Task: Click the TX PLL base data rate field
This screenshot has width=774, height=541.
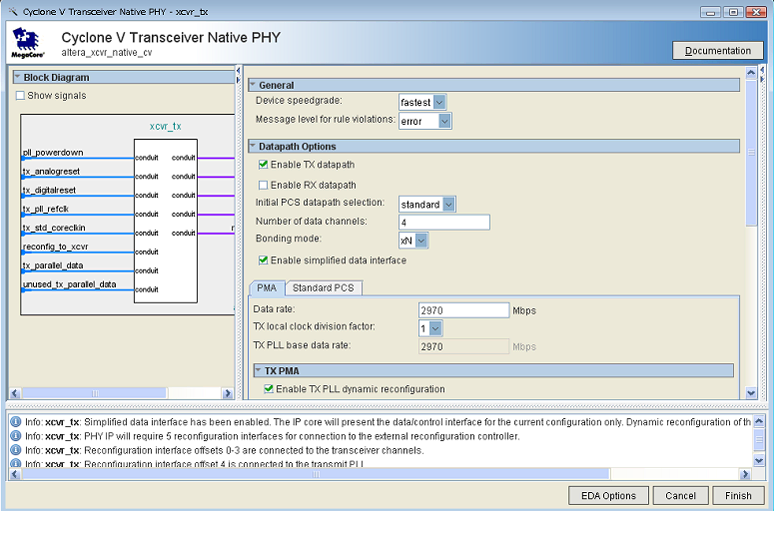Action: pyautogui.click(x=464, y=347)
